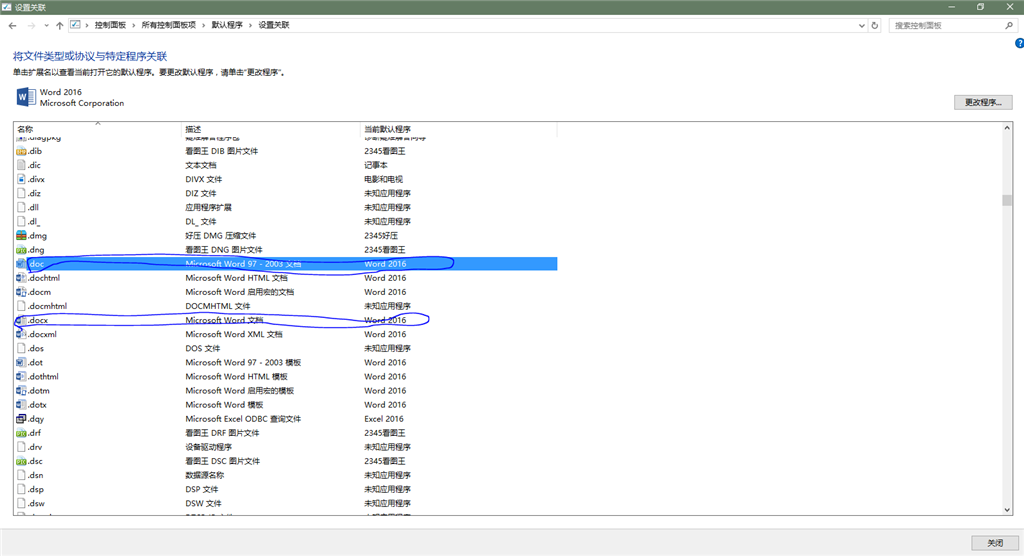Screen dimensions: 1024x556
Task: Click description 'Microsoft Word HTML 文档'
Action: click(236, 278)
